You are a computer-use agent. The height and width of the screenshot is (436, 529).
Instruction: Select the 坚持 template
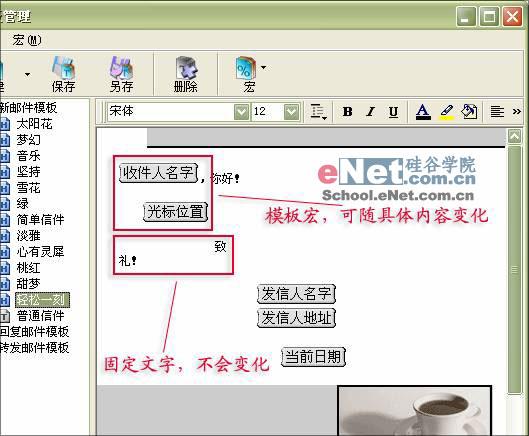point(28,172)
